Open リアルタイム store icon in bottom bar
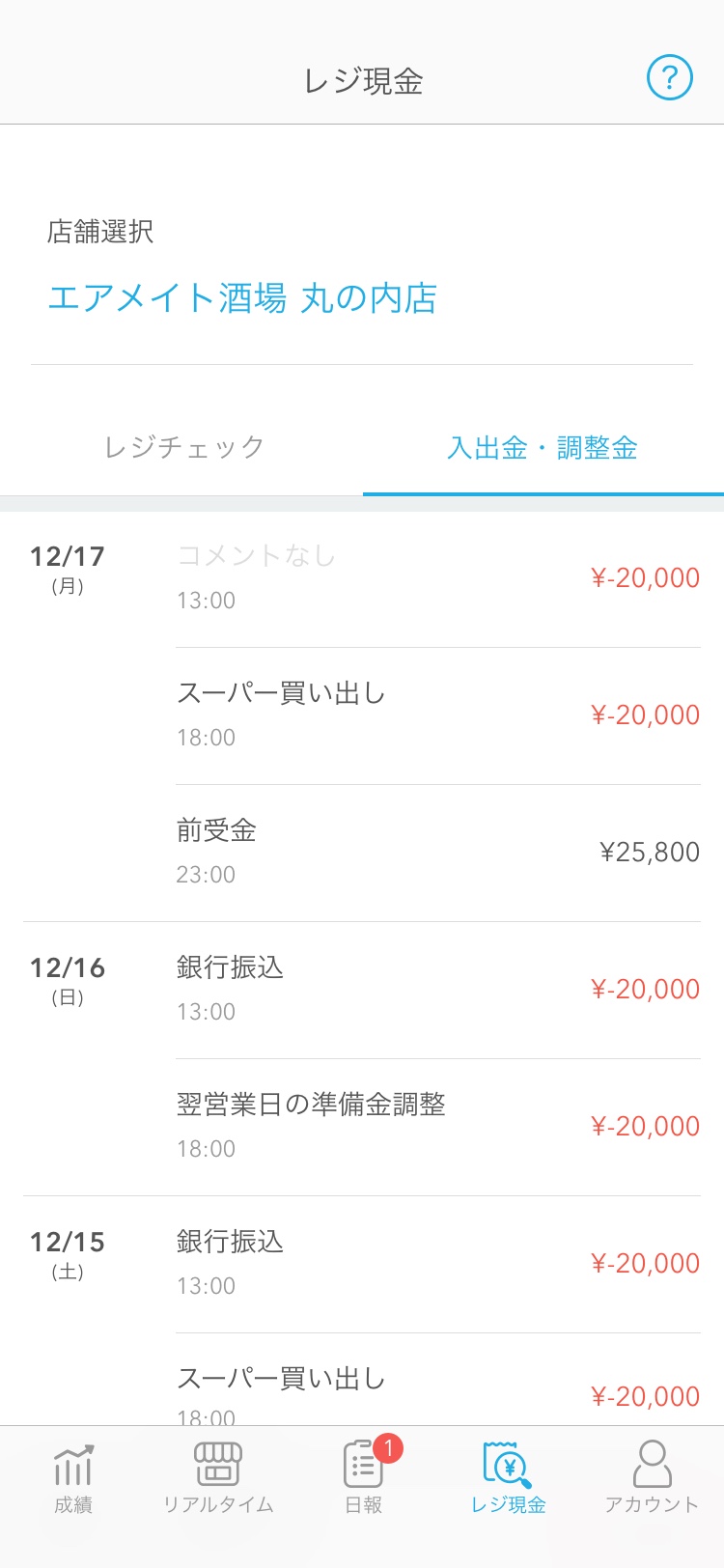 tap(218, 1465)
